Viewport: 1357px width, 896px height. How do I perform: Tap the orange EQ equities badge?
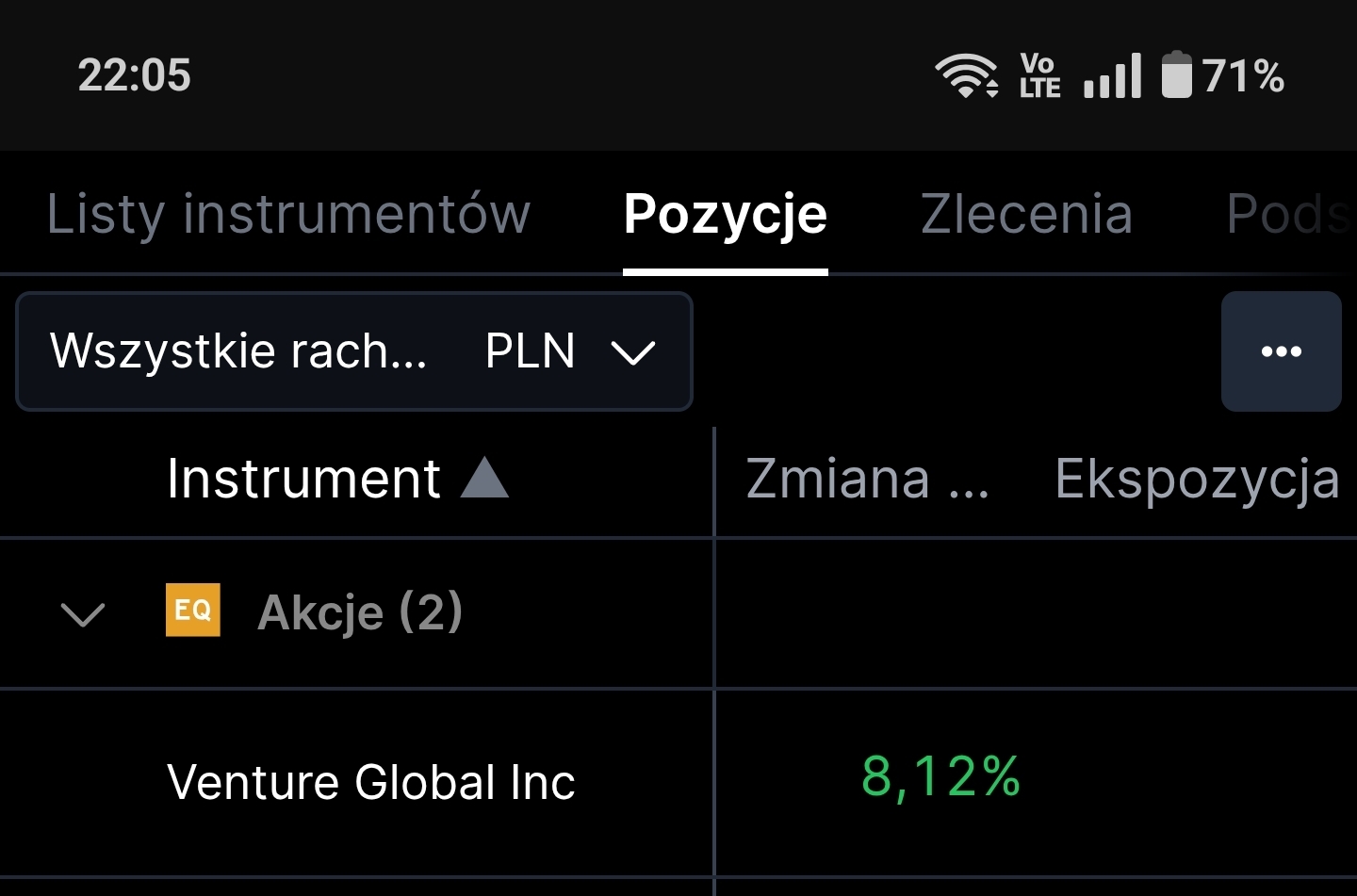click(x=193, y=611)
